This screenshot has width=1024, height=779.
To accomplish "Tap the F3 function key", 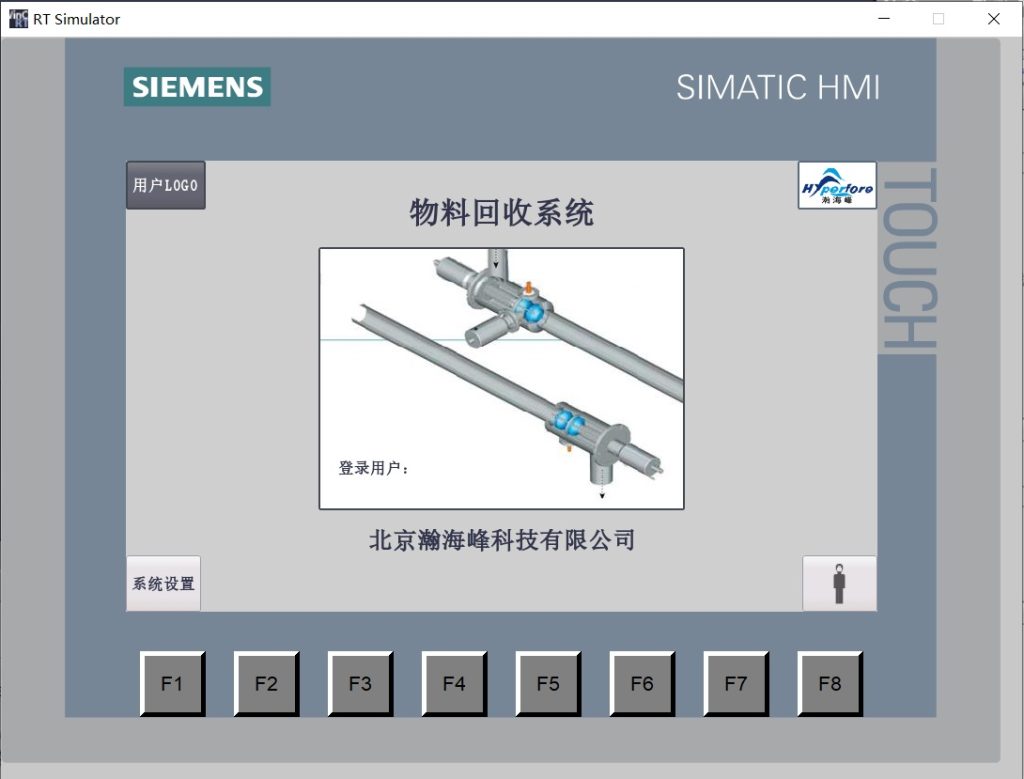I will point(360,684).
